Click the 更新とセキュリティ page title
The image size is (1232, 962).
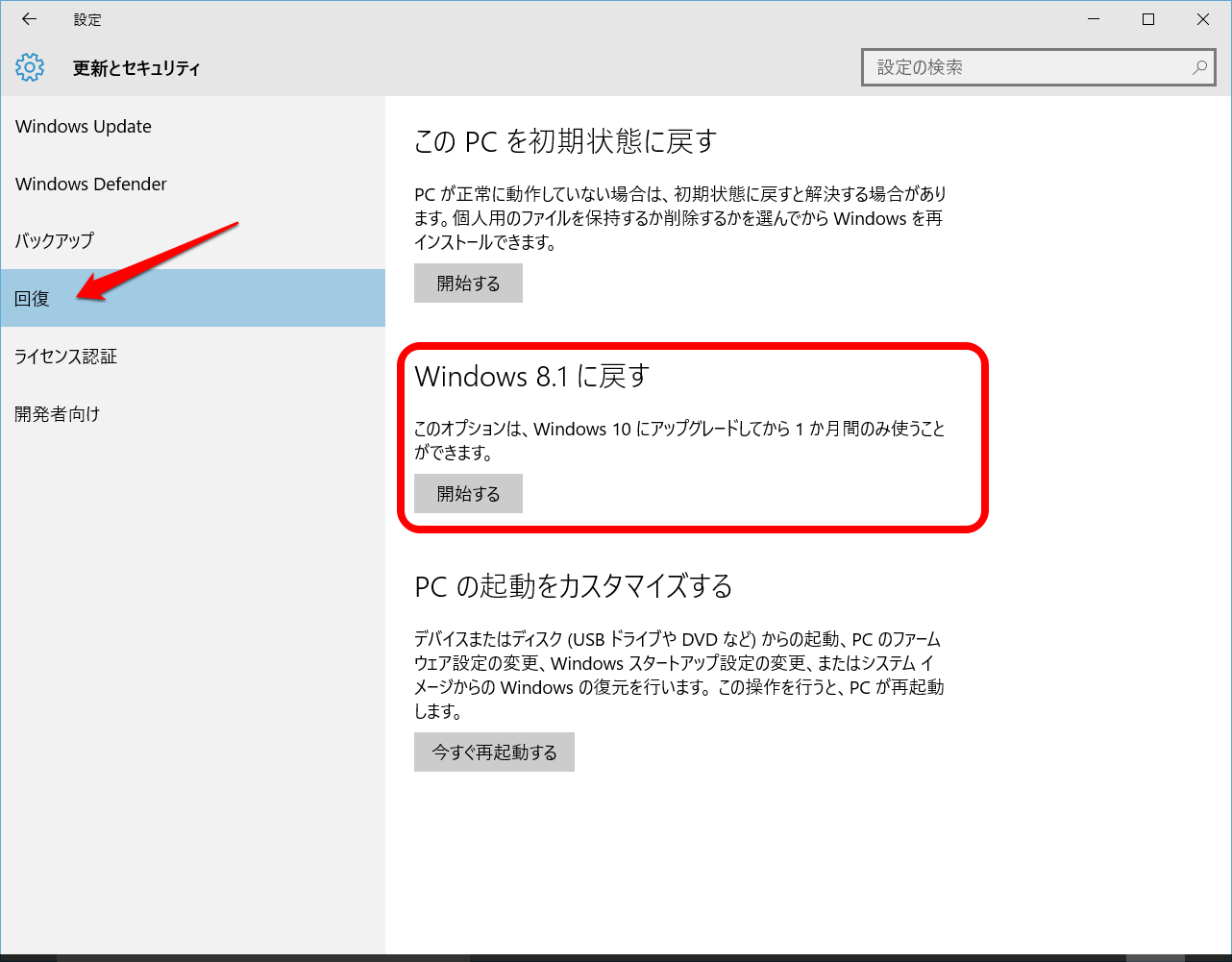point(136,68)
